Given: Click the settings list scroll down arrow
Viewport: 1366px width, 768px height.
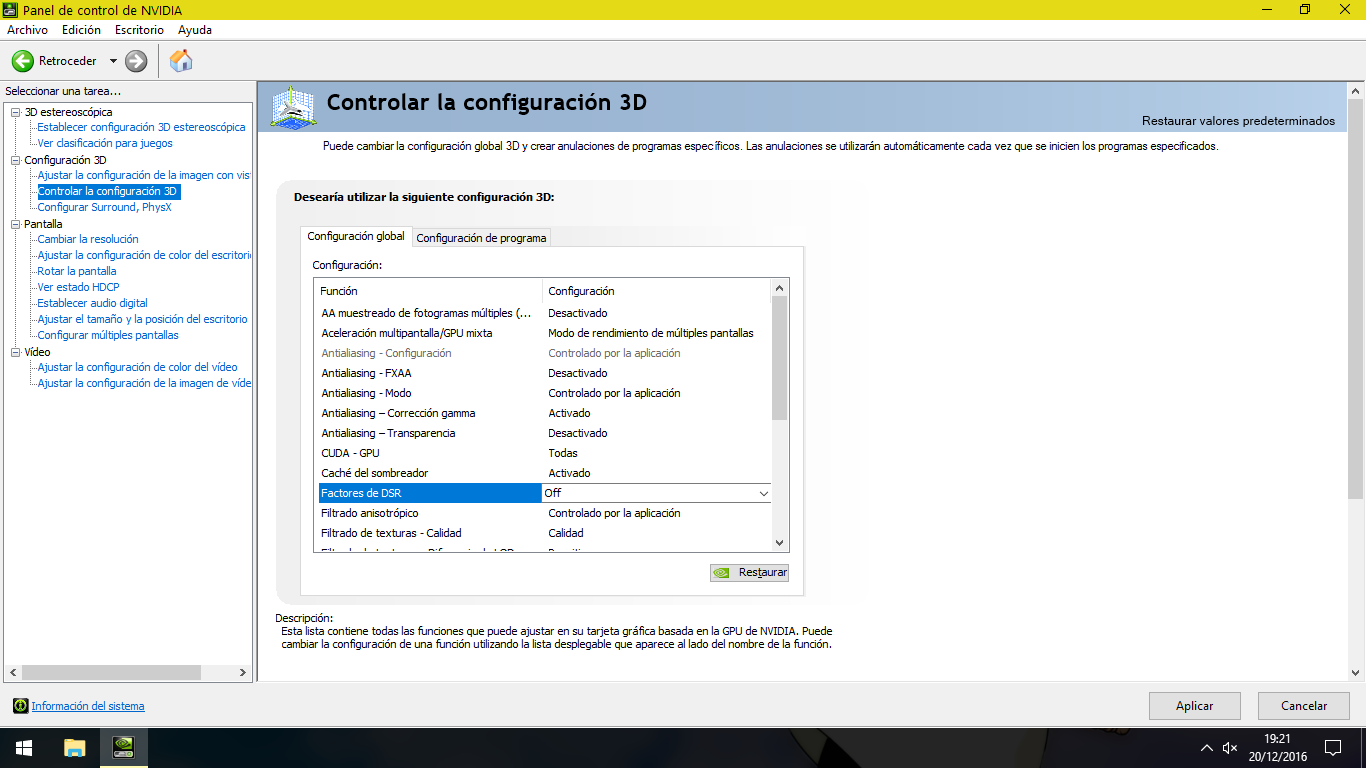Looking at the screenshot, I should point(780,543).
